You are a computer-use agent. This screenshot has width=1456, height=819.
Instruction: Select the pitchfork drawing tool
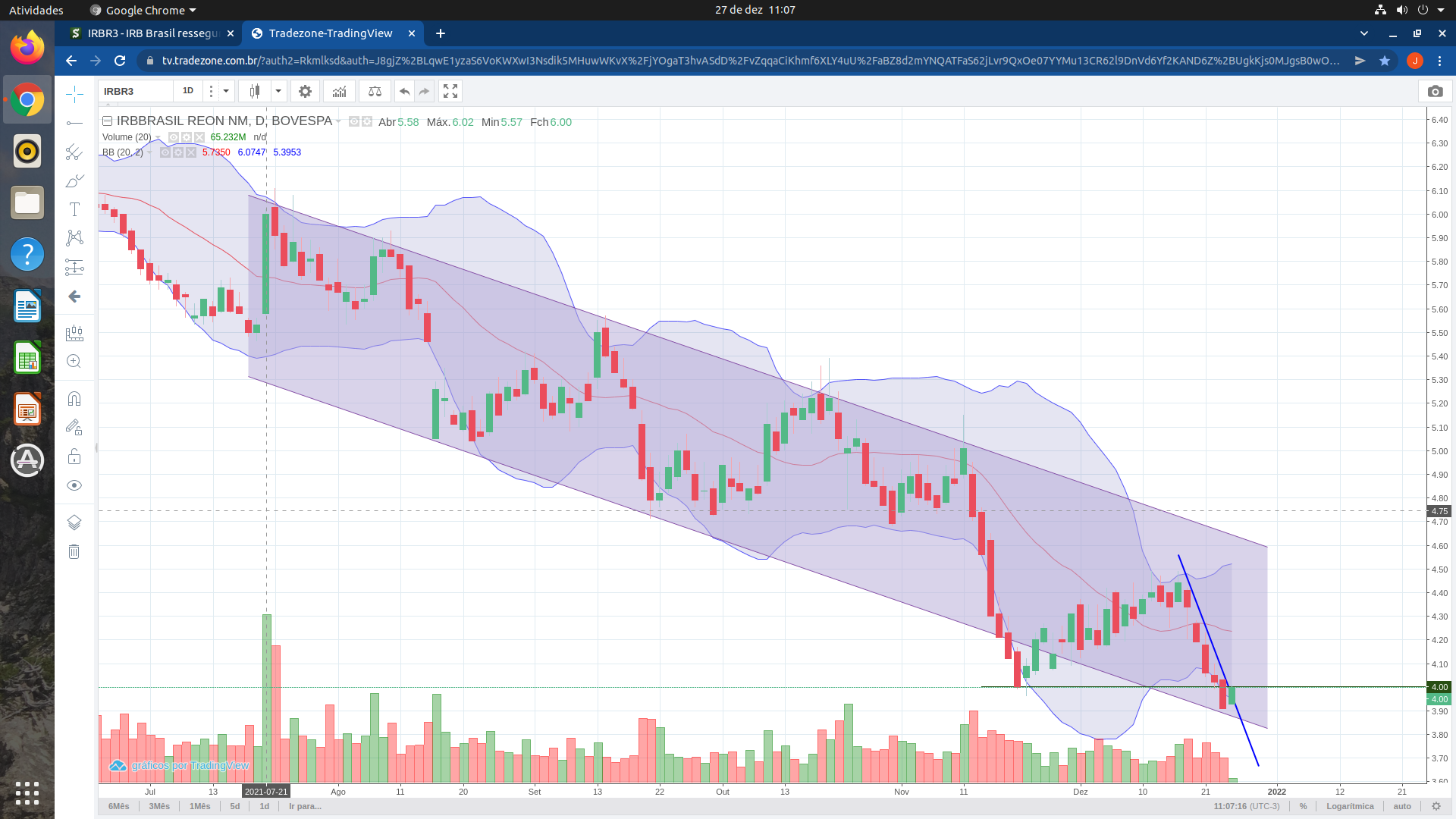coord(74,152)
